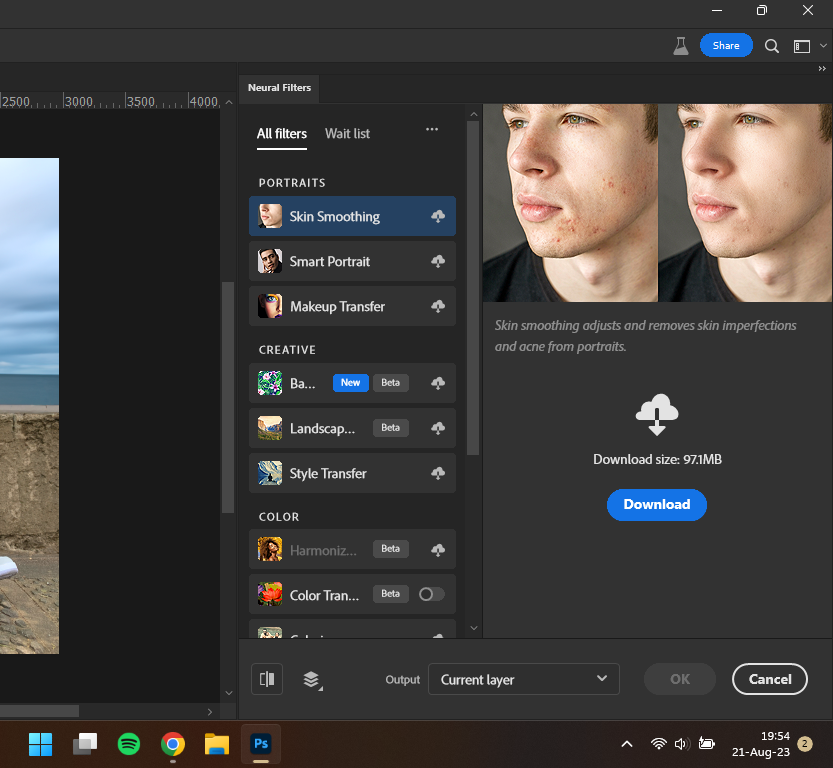The height and width of the screenshot is (768, 833).
Task: Click the large cloud download icon
Action: [657, 415]
